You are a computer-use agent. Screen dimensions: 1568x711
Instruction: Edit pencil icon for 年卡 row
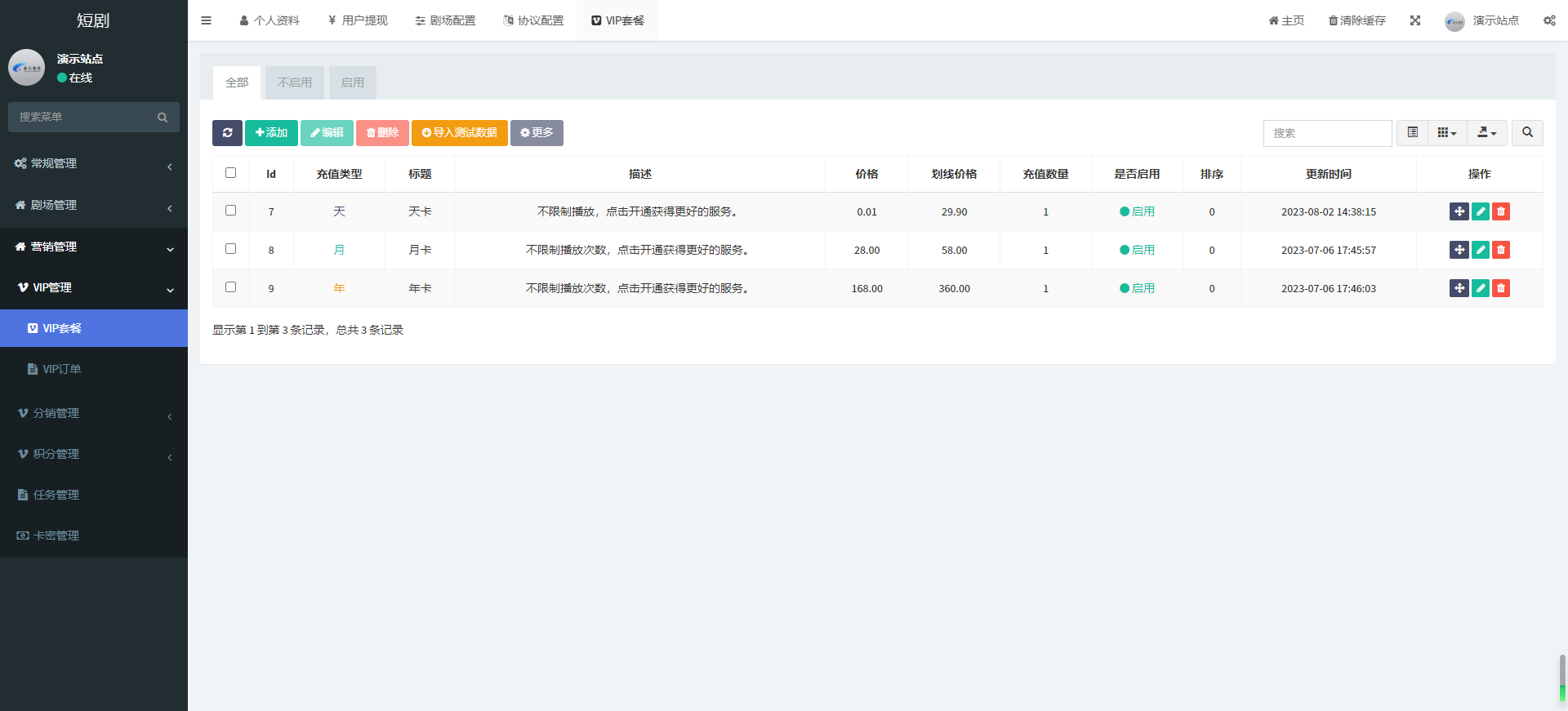pyautogui.click(x=1480, y=288)
